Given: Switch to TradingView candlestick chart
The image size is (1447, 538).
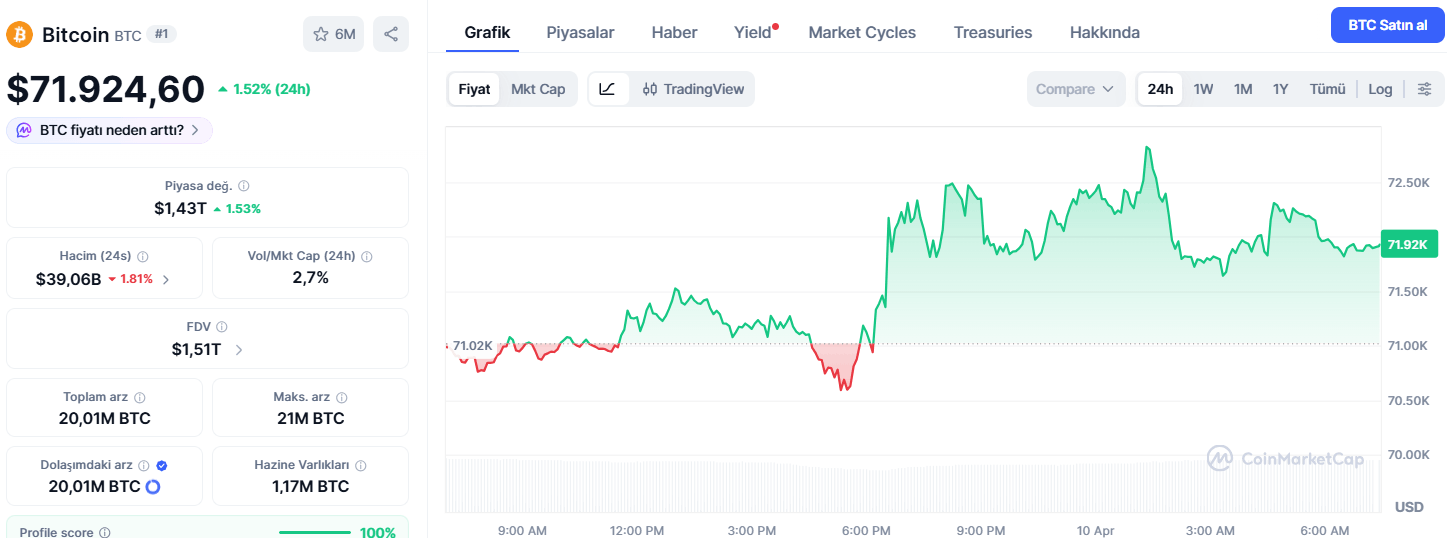Looking at the screenshot, I should tap(693, 89).
